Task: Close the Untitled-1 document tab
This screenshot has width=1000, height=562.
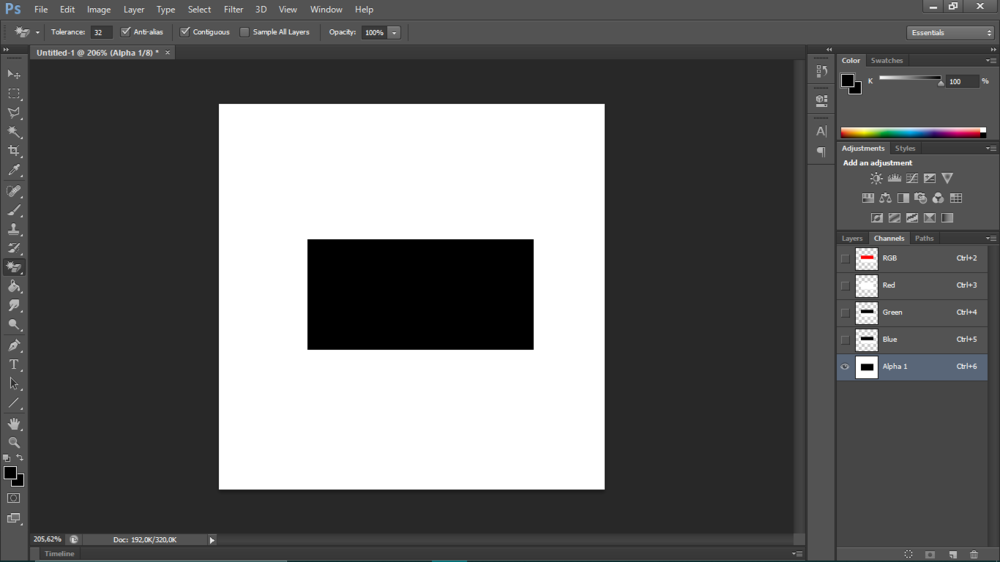Action: pyautogui.click(x=168, y=53)
